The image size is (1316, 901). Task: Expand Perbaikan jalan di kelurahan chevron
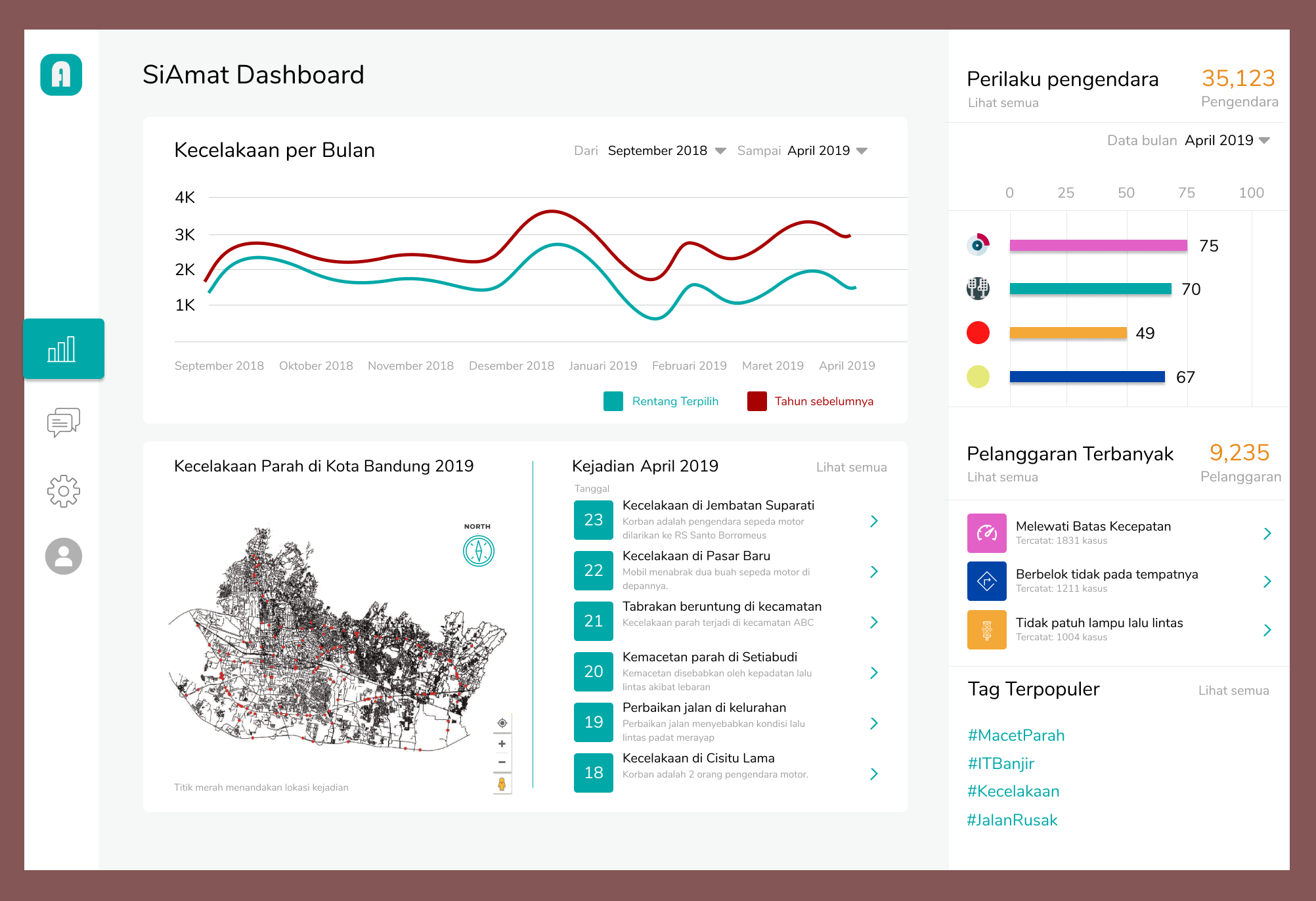[874, 723]
